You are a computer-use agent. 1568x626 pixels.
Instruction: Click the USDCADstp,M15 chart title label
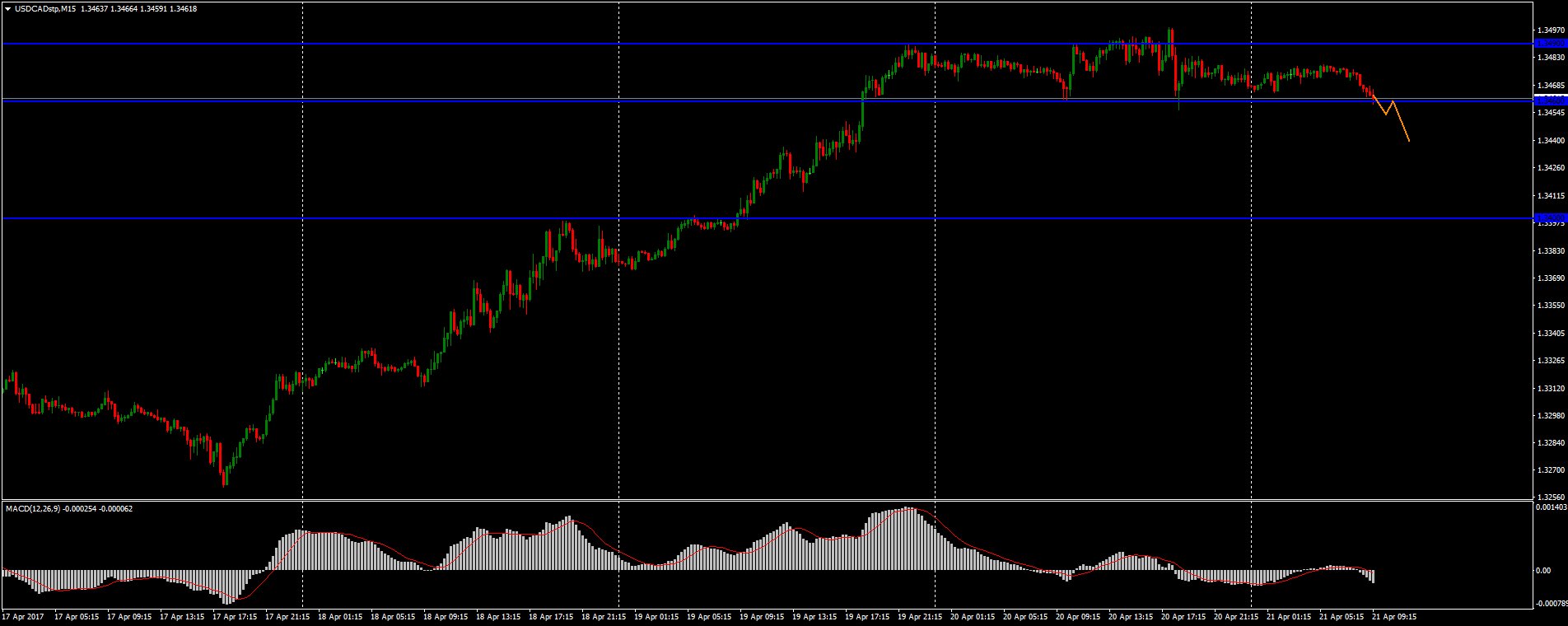pyautogui.click(x=46, y=9)
